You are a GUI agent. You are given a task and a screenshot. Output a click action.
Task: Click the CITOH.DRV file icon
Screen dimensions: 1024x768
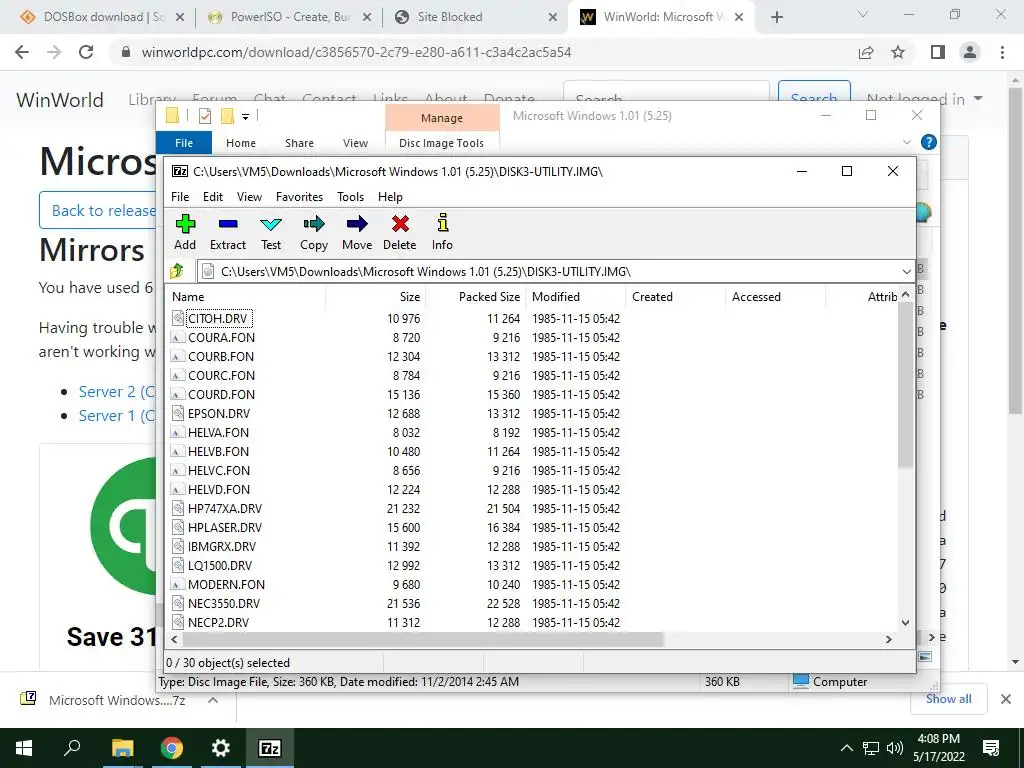tap(178, 318)
